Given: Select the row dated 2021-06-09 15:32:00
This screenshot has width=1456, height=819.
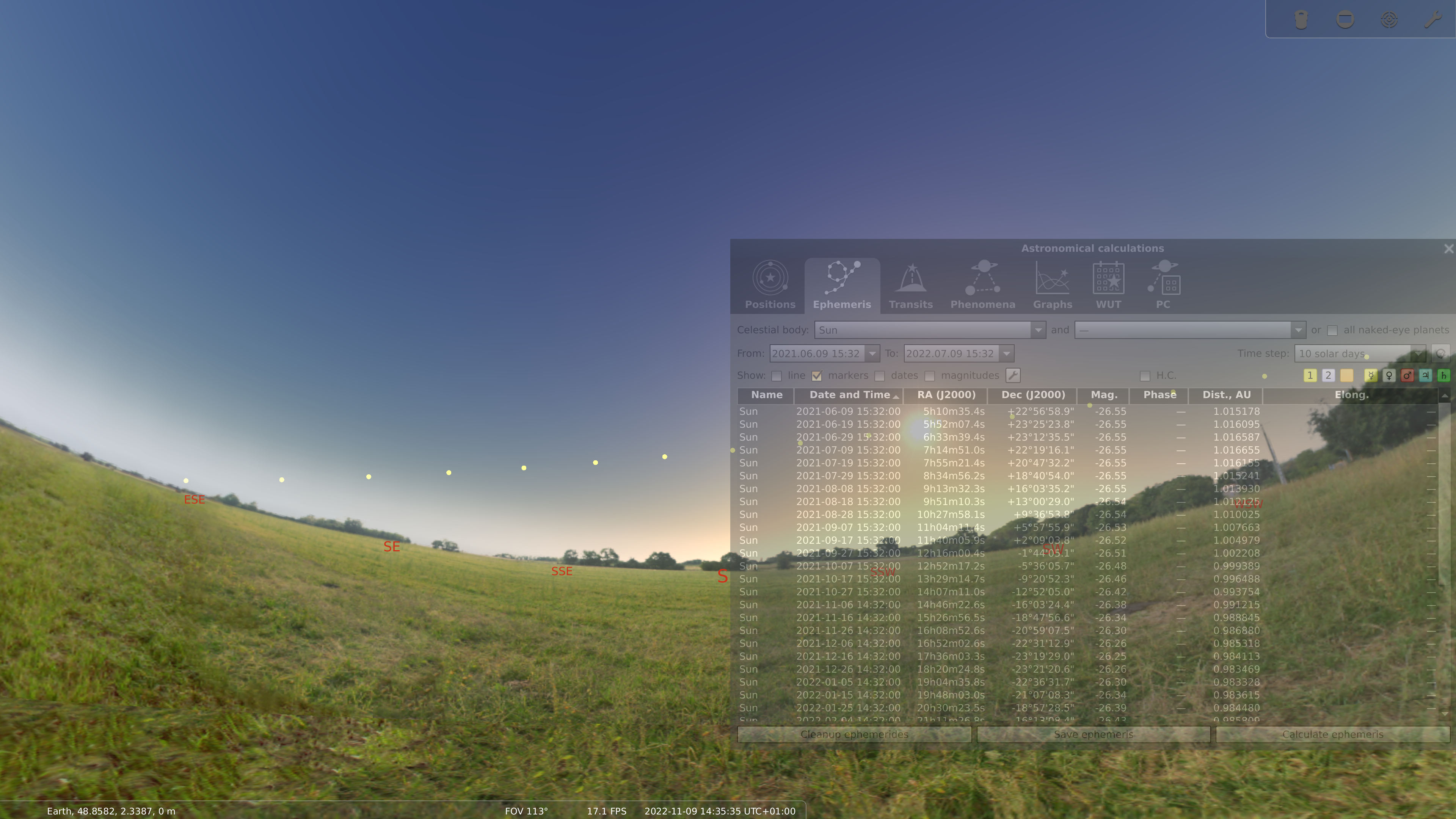Looking at the screenshot, I should click(1087, 411).
